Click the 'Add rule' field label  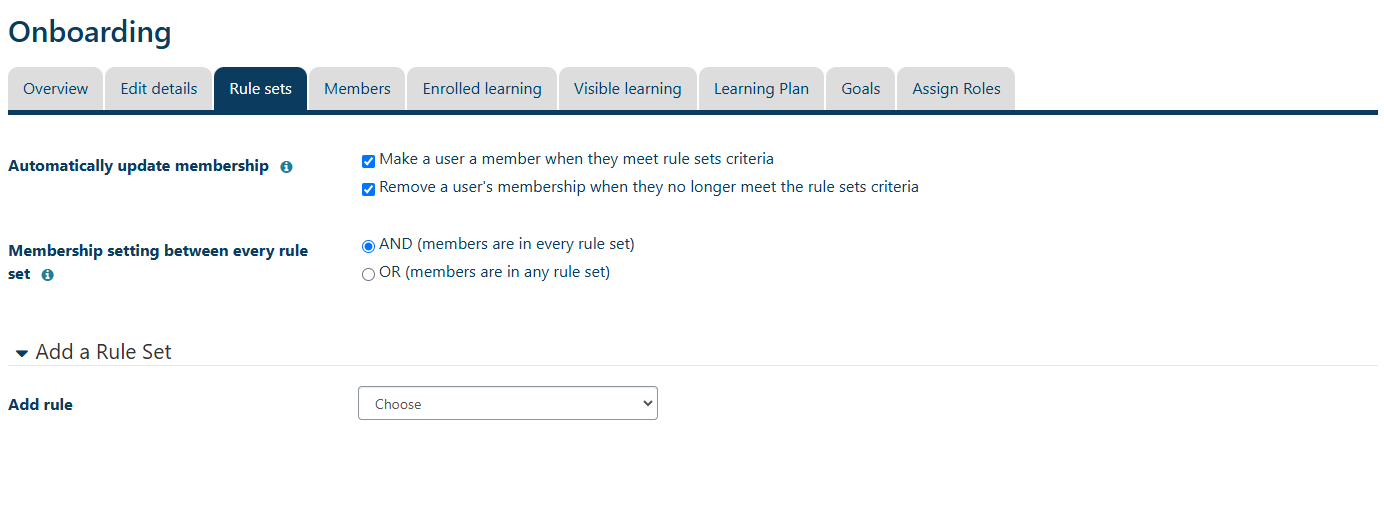pos(40,405)
